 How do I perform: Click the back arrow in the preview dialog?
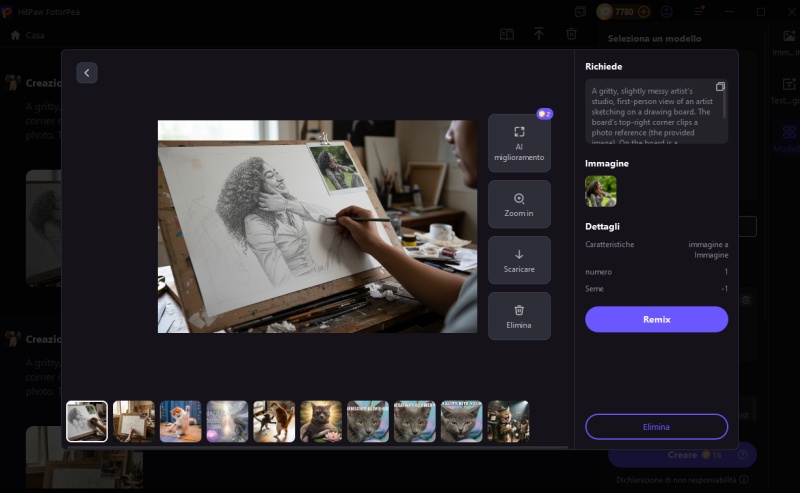87,72
